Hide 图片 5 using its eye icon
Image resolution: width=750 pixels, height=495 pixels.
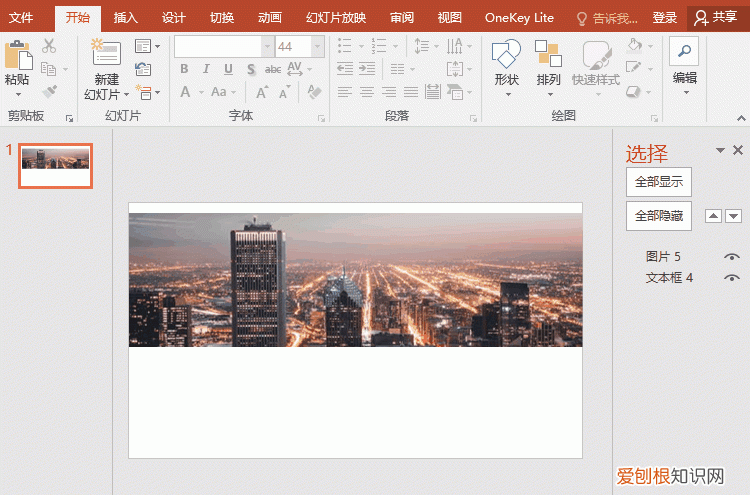coord(732,257)
